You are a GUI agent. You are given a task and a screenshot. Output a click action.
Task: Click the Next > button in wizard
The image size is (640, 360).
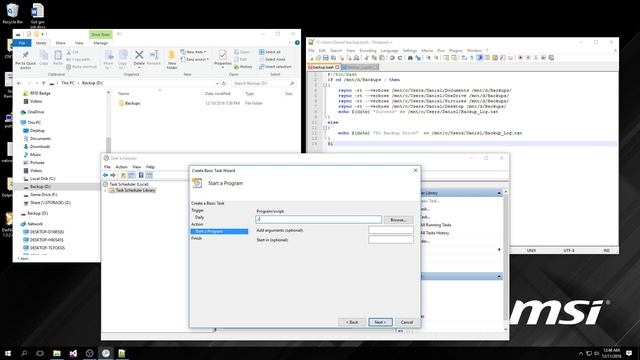click(380, 322)
